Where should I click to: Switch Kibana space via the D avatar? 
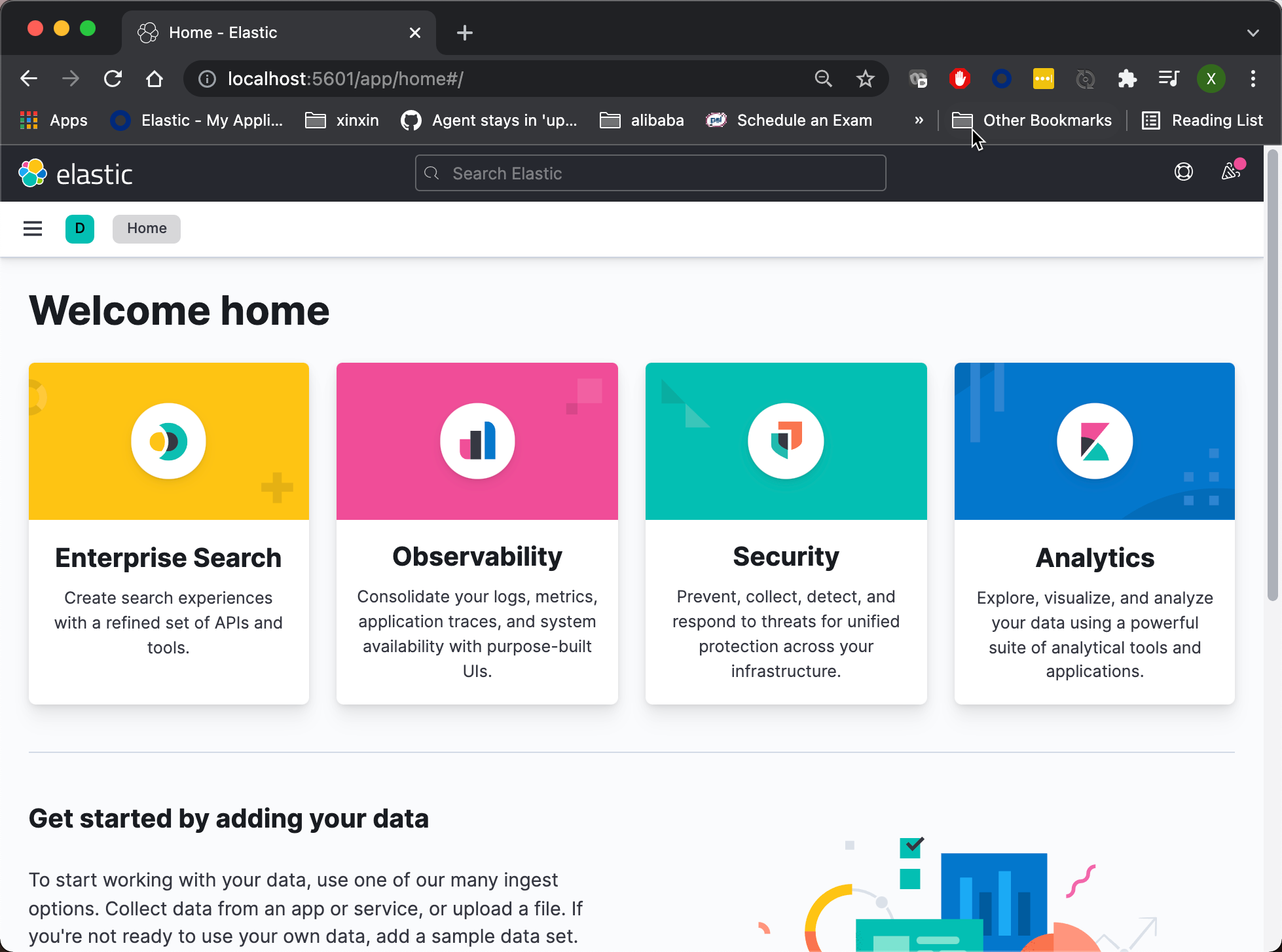point(79,229)
